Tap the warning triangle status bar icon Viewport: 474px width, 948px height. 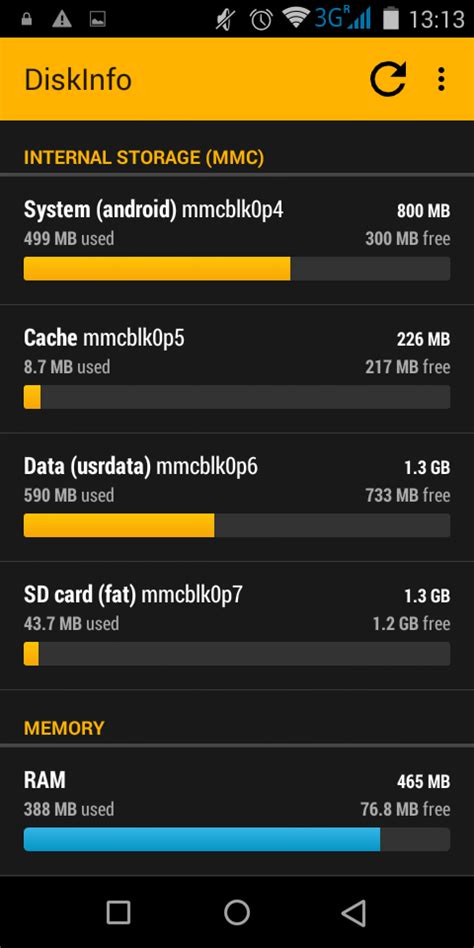(x=62, y=19)
